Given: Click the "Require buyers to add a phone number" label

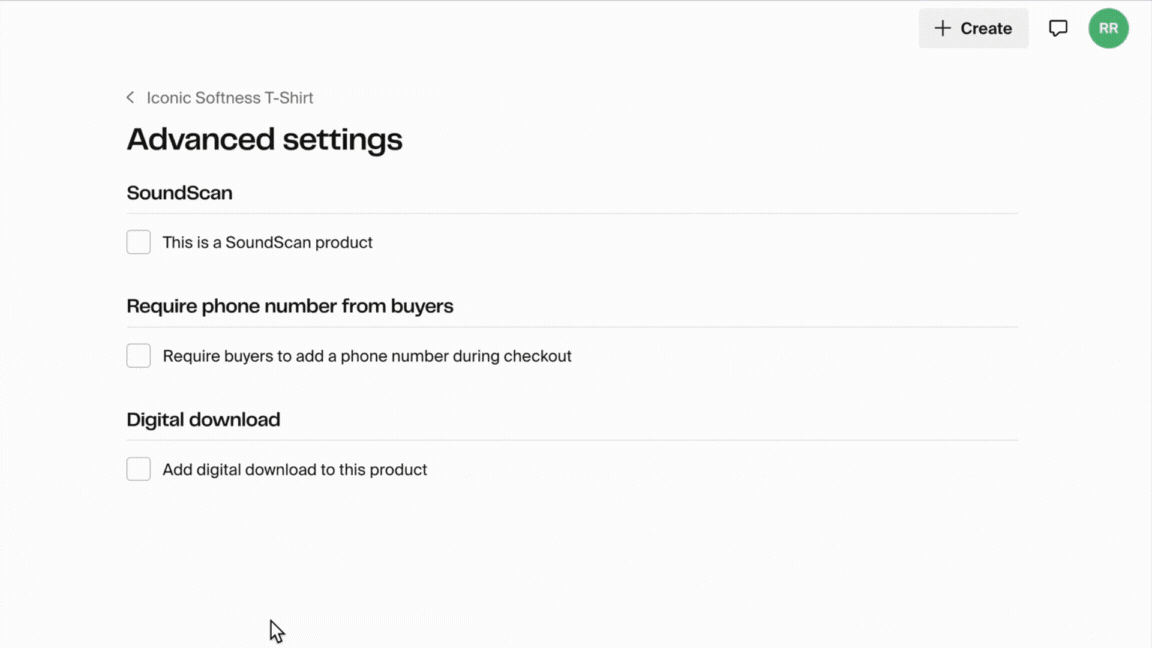Looking at the screenshot, I should [367, 356].
